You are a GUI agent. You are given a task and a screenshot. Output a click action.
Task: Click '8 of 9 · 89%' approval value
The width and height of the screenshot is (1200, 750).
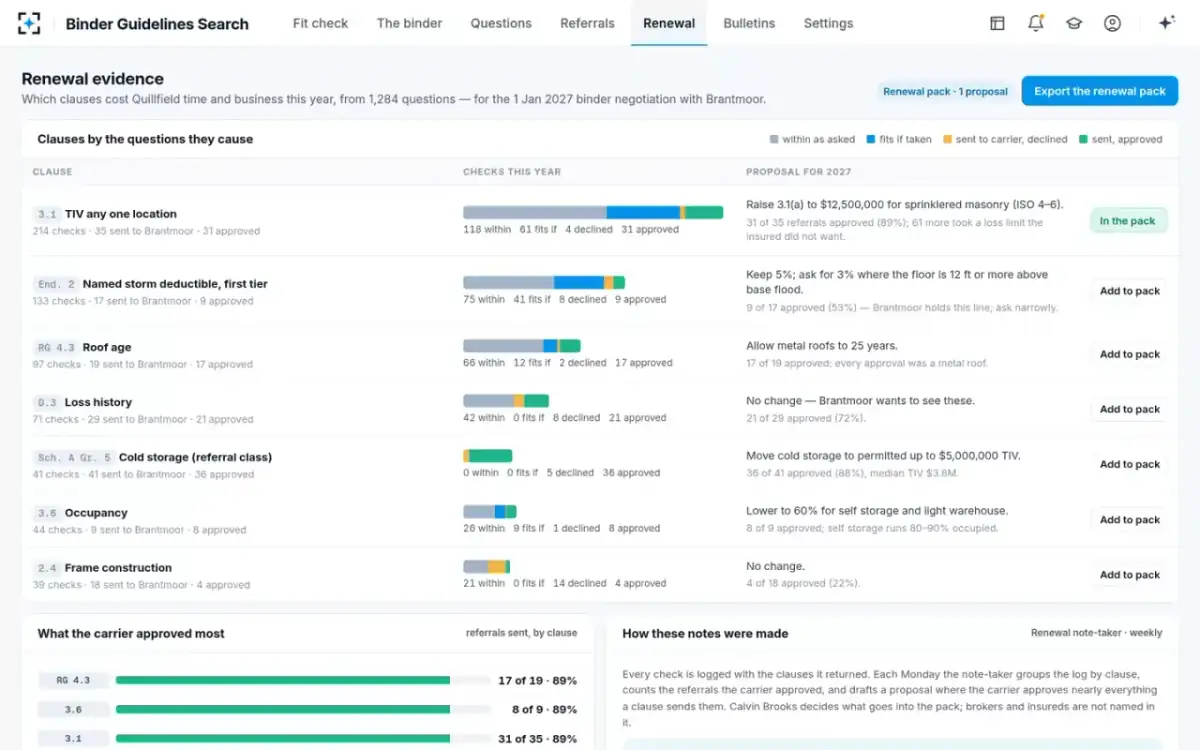point(544,709)
